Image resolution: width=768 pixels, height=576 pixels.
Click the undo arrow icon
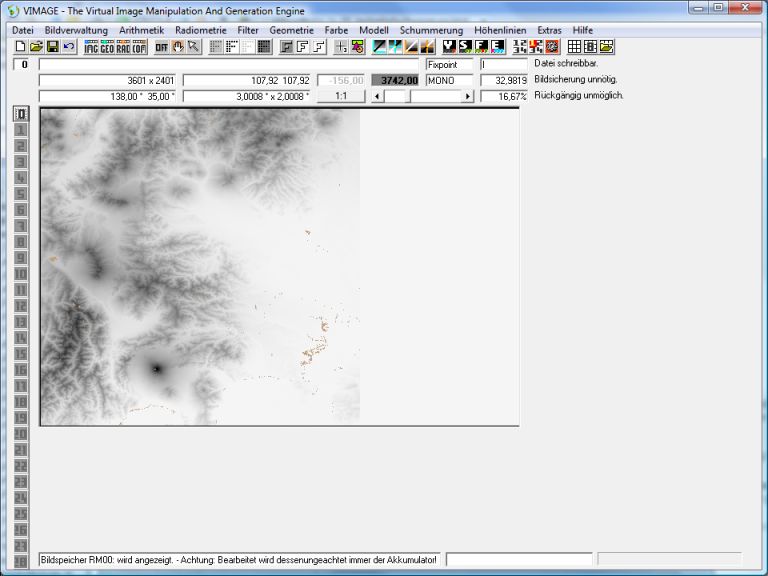68,47
